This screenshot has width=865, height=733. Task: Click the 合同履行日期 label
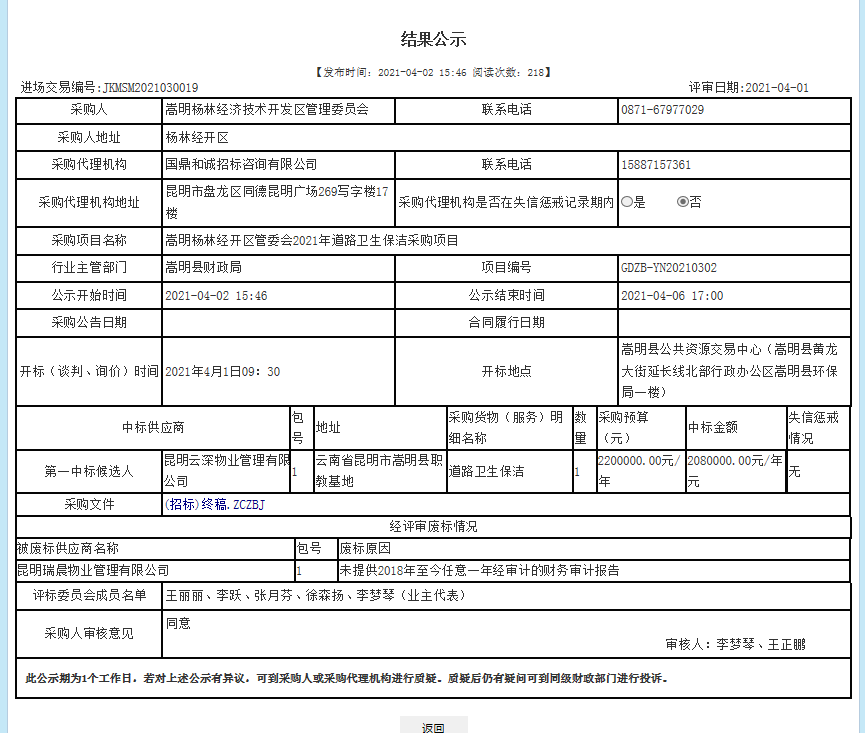pos(506,323)
